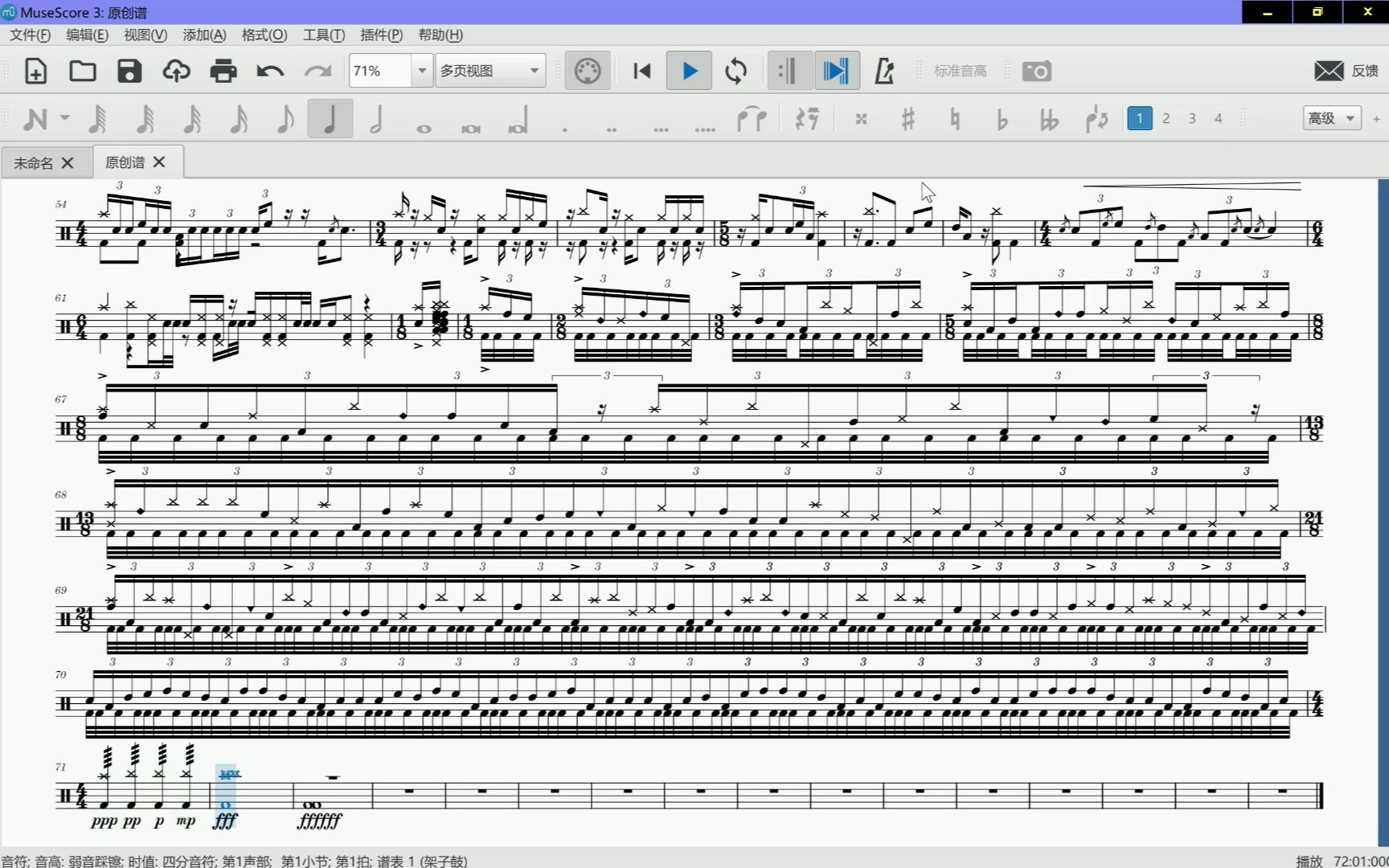Open the 视图(V) menu

(x=145, y=35)
